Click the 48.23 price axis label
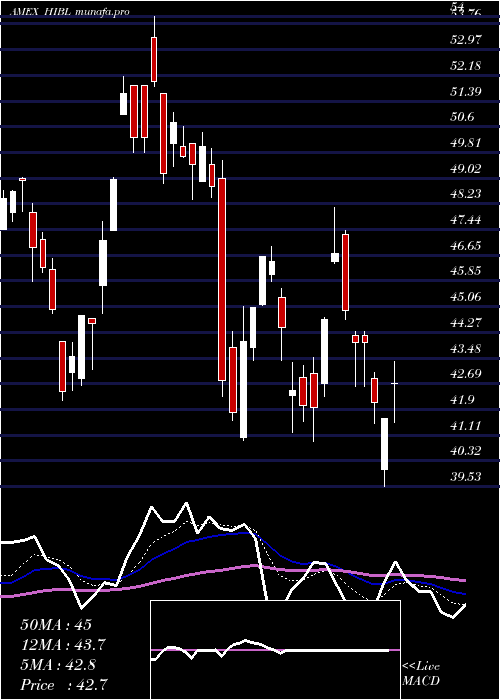 point(466,194)
